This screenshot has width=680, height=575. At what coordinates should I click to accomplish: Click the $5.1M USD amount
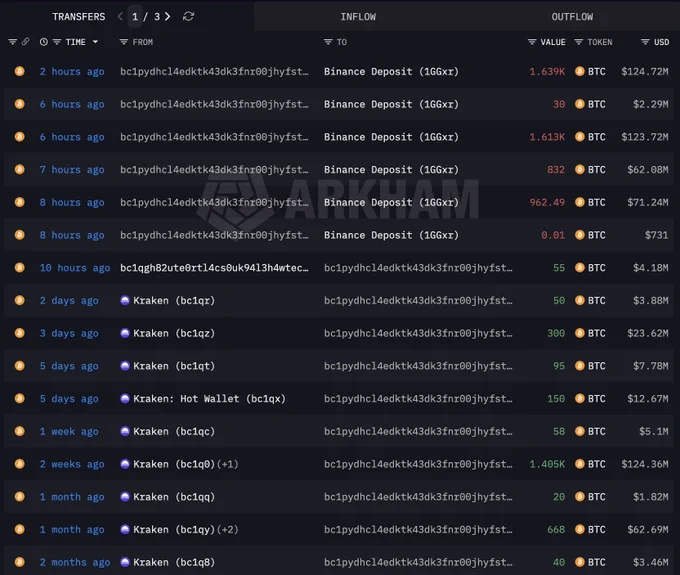tap(654, 431)
